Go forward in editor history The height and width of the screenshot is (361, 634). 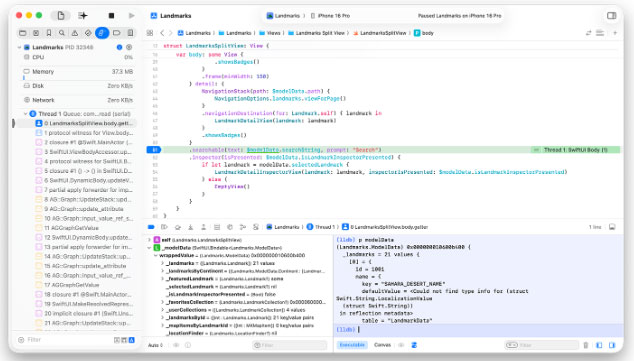171,33
